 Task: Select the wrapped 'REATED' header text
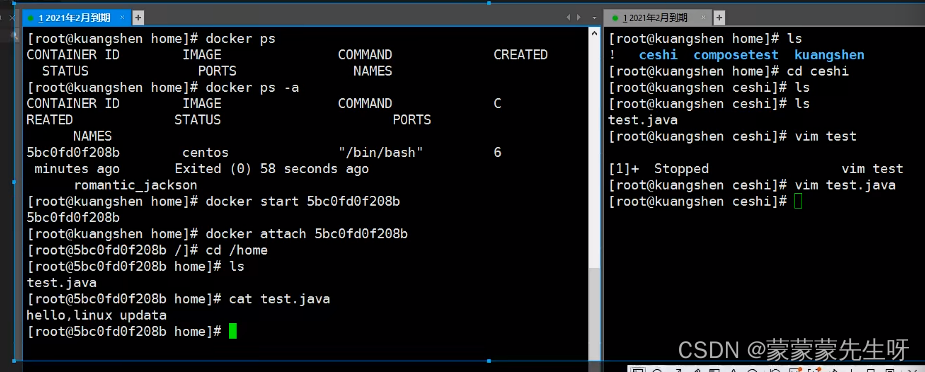click(x=50, y=120)
